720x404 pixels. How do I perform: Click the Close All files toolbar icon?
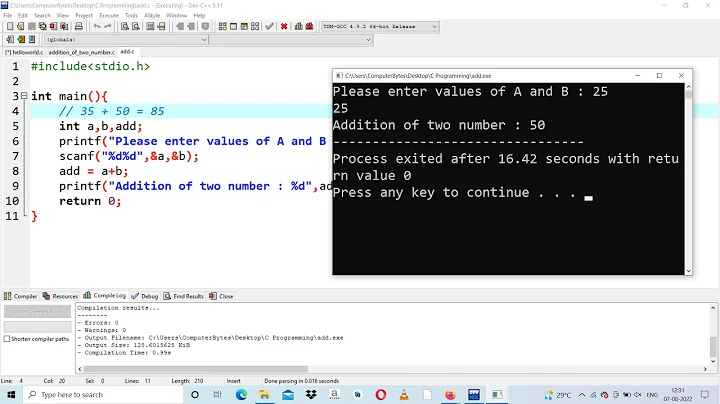pos(64,27)
